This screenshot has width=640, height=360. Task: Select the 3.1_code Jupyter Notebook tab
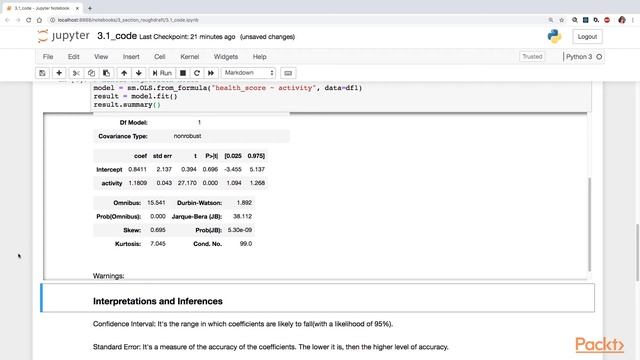pos(41,8)
